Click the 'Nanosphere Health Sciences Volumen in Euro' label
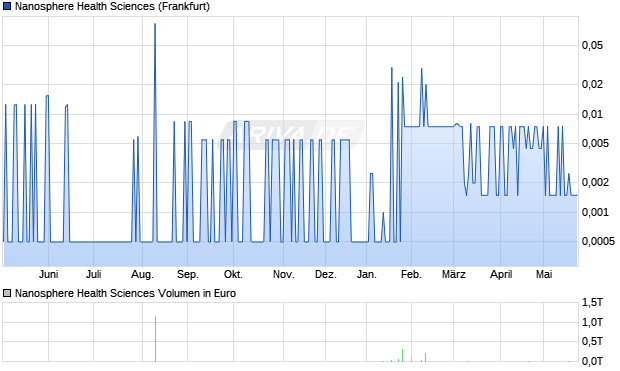The height and width of the screenshot is (371, 620). 125,293
